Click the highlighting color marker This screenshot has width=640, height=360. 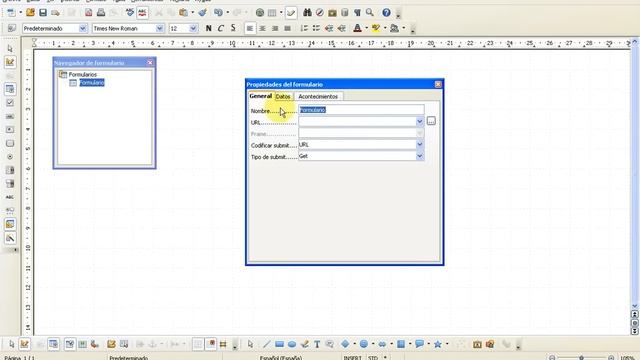(x=376, y=28)
